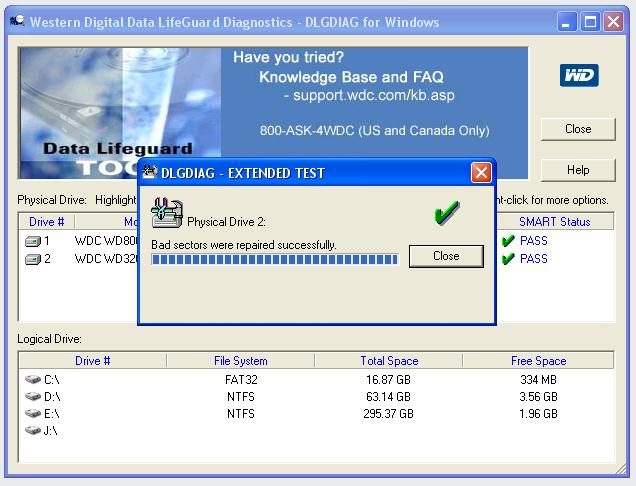The width and height of the screenshot is (636, 486).
Task: Click 334 MB free space value
Action: 538,380
